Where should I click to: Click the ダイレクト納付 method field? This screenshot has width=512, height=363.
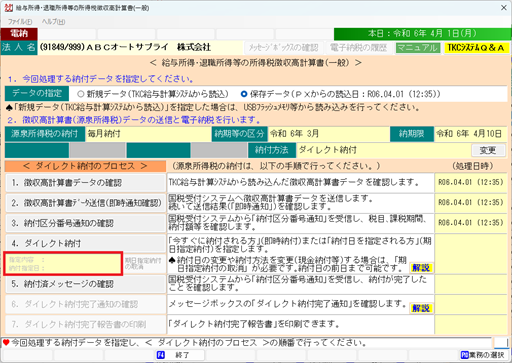tap(383, 150)
